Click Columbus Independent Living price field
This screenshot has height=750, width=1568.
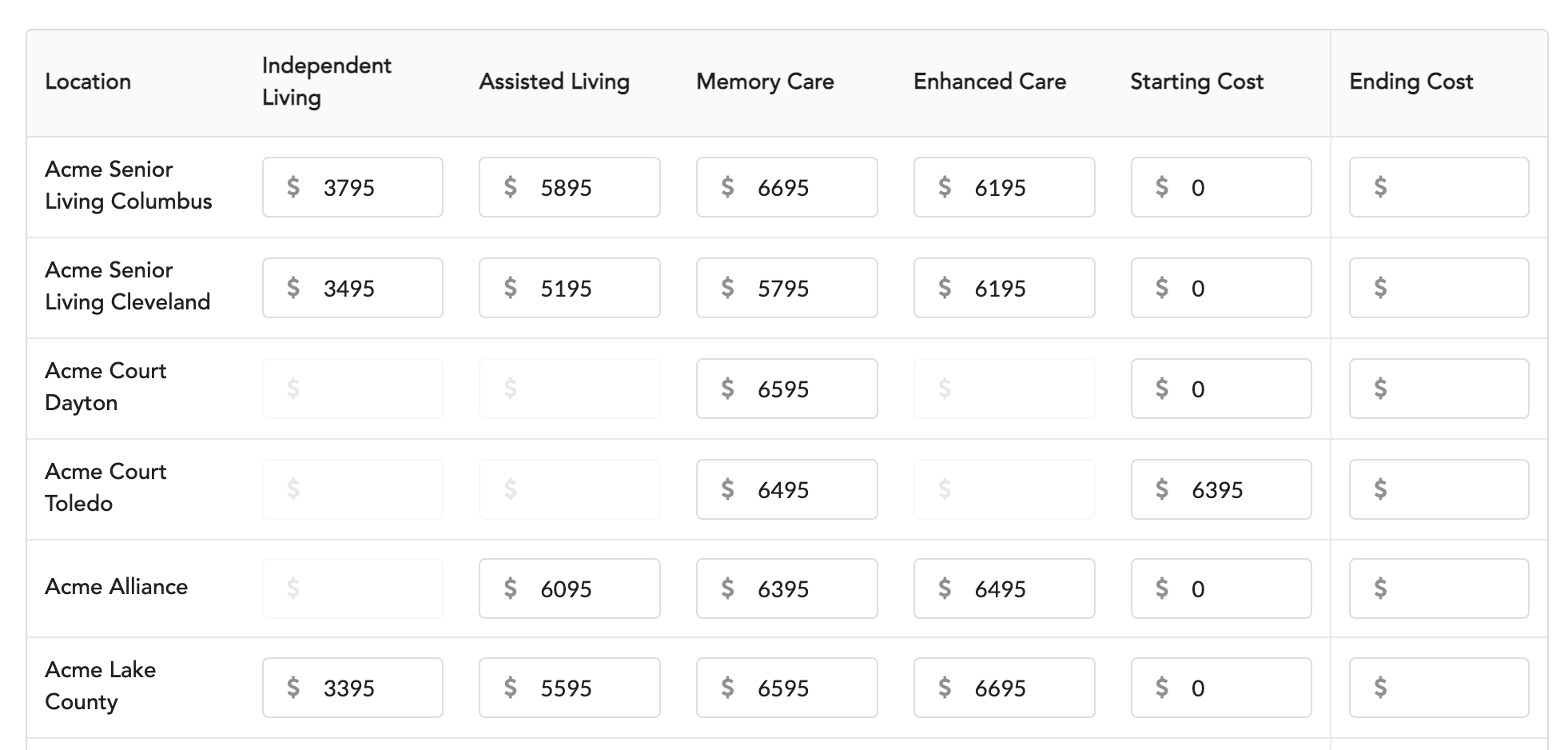[352, 187]
